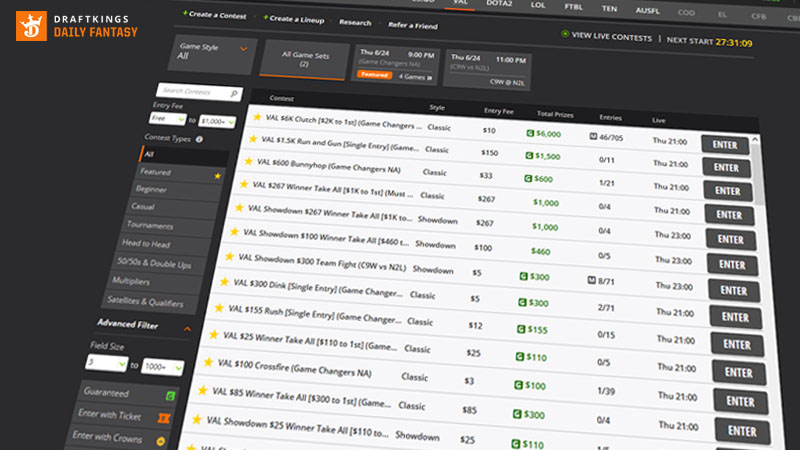Click the star on VAL $300 Dink row
Viewport: 800px width, 450px height.
(224, 282)
